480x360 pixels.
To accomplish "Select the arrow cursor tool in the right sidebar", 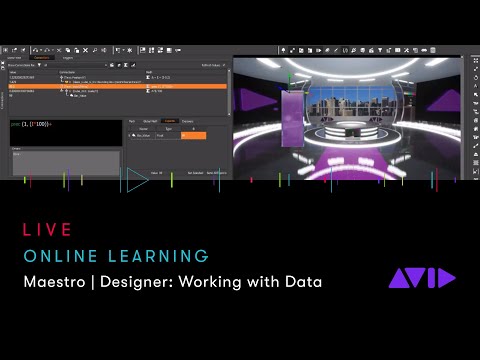I will [x=476, y=95].
